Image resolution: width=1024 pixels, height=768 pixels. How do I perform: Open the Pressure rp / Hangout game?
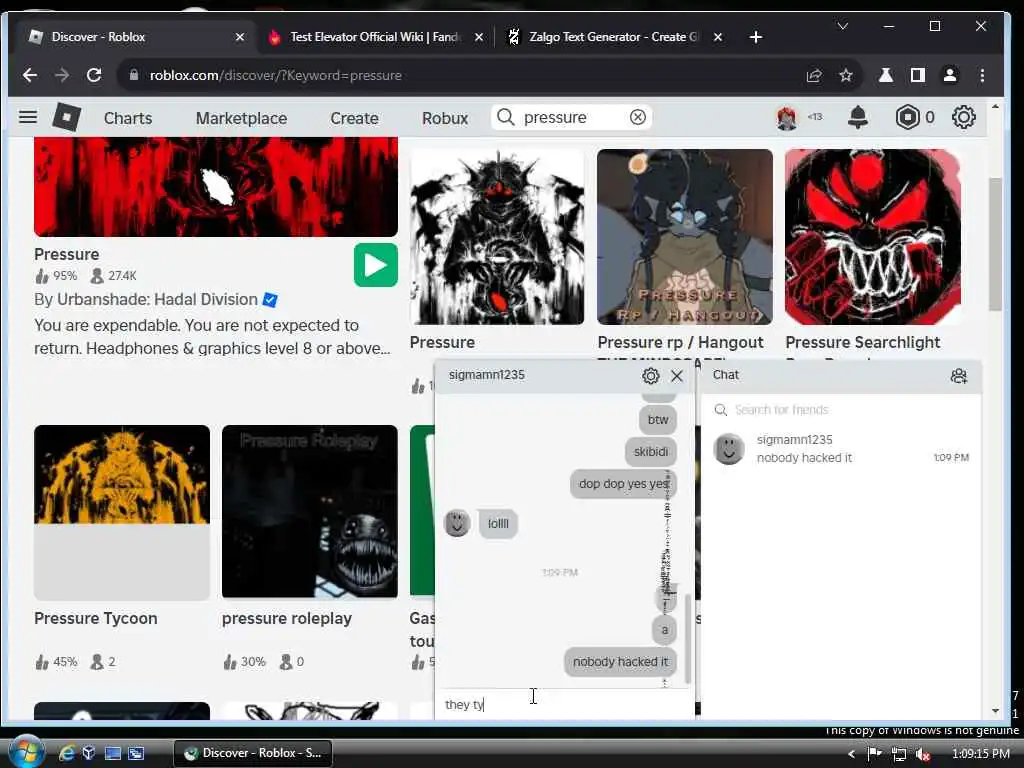click(680, 342)
